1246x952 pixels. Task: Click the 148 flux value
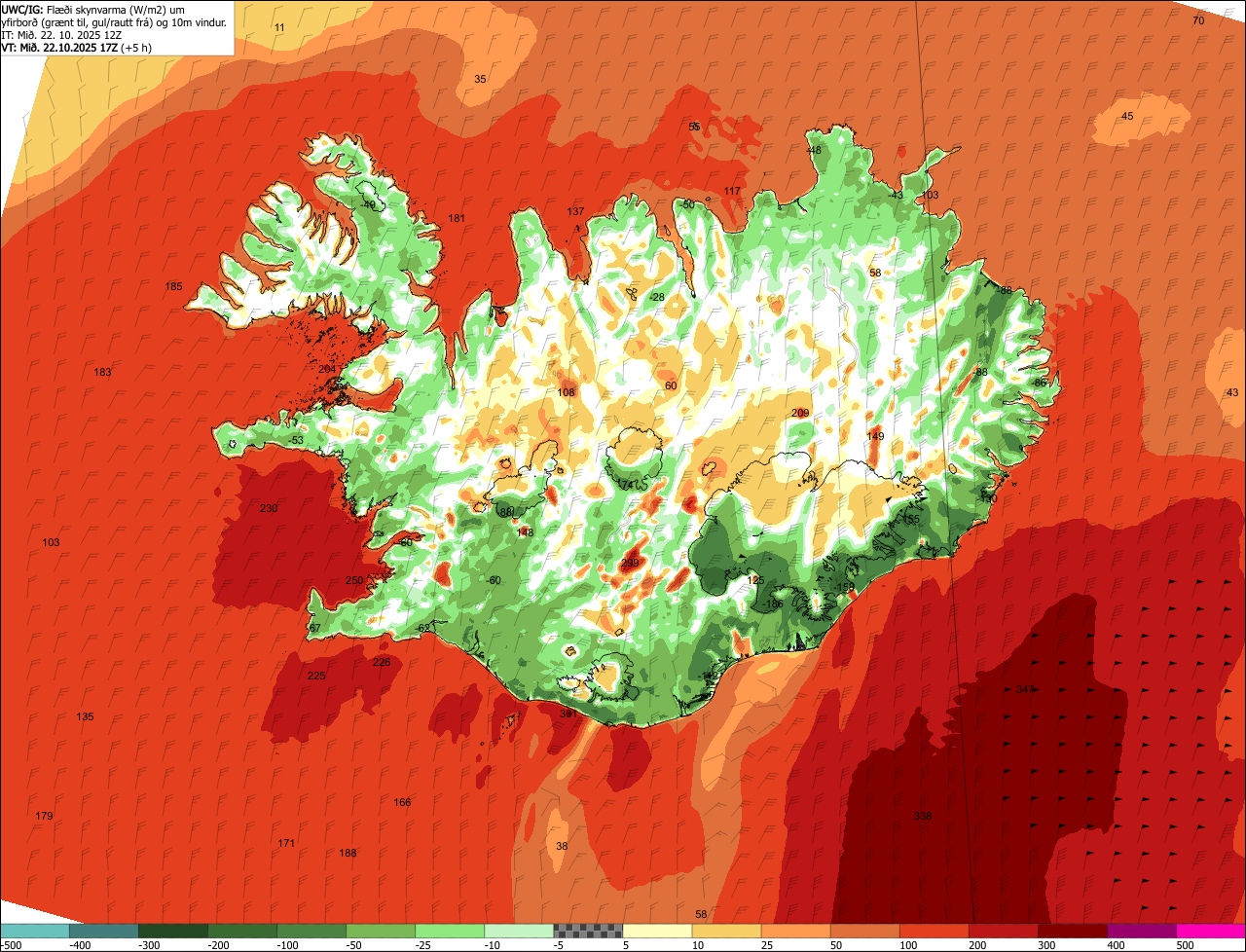click(x=526, y=532)
